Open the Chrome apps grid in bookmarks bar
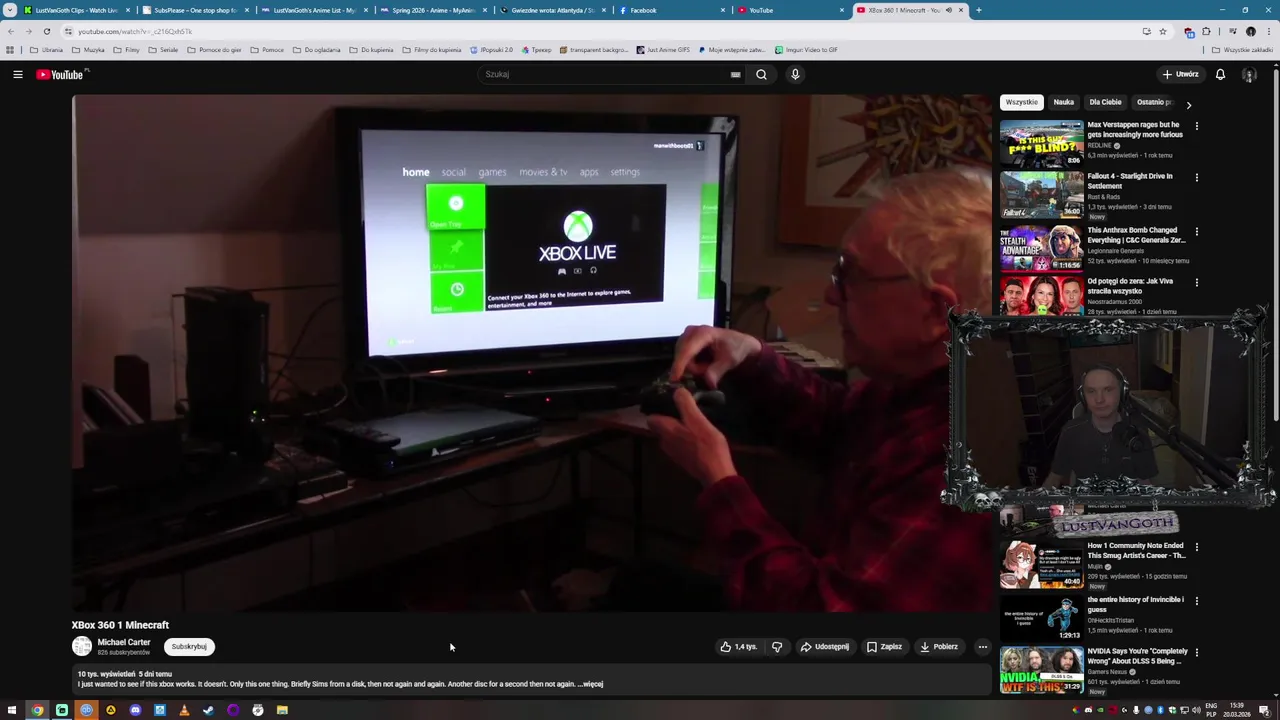Viewport: 1280px width, 720px height. [10, 50]
